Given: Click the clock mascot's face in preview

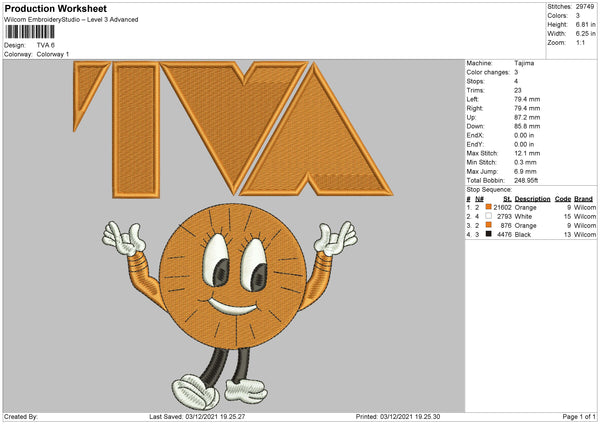Looking at the screenshot, I should point(233,276).
